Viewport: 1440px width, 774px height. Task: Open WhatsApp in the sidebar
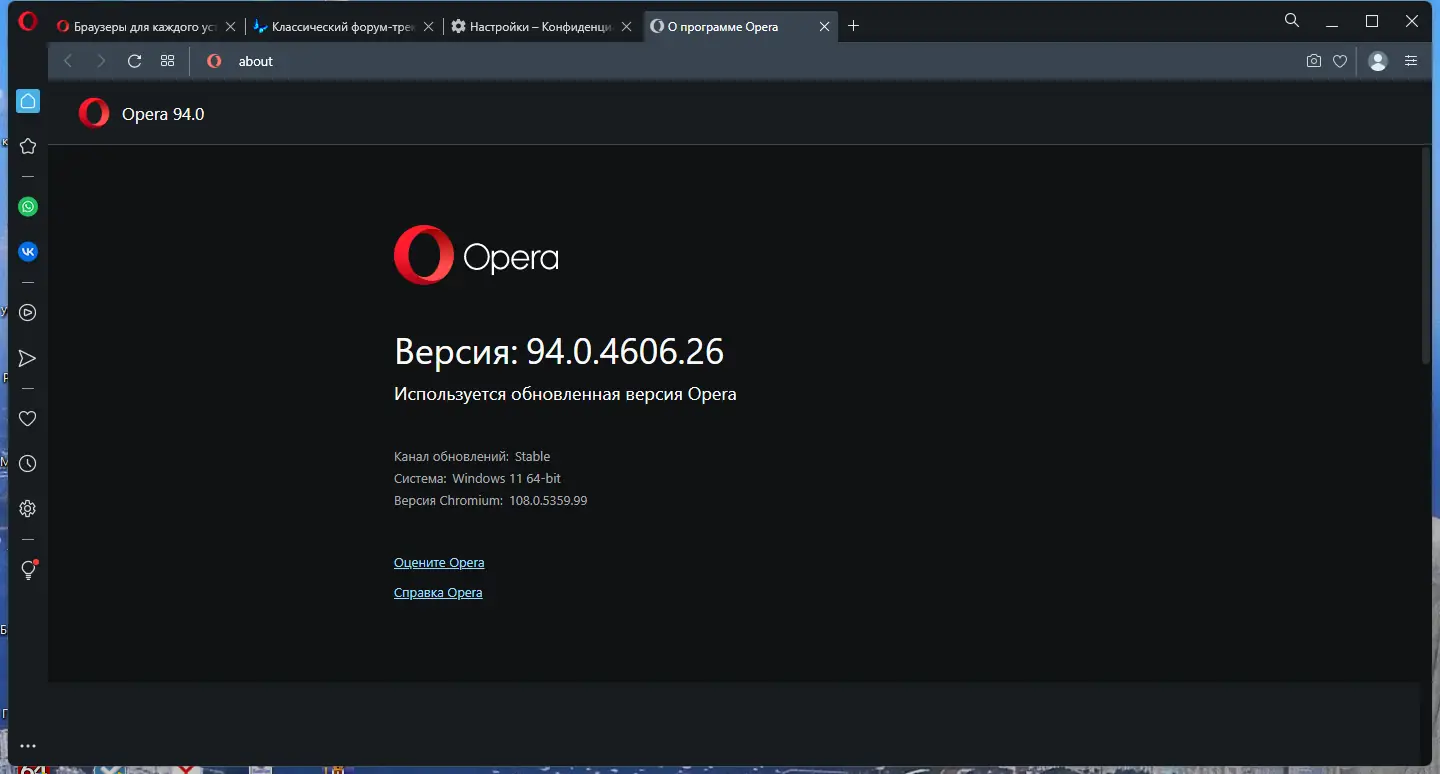coord(28,207)
